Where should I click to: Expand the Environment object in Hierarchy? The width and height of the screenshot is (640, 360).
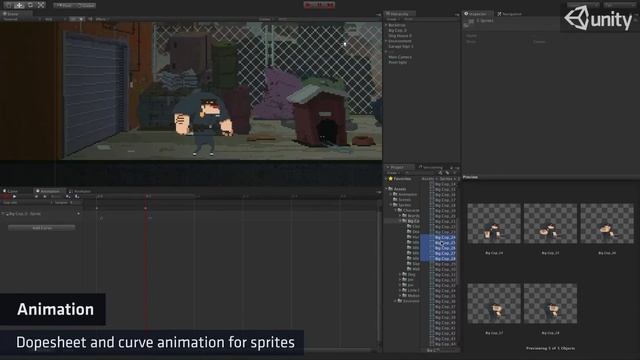[386, 41]
